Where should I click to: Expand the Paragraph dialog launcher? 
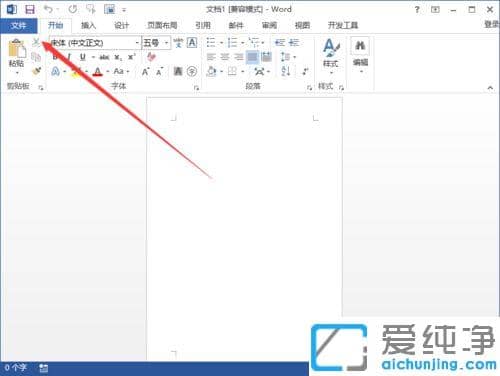[309, 88]
